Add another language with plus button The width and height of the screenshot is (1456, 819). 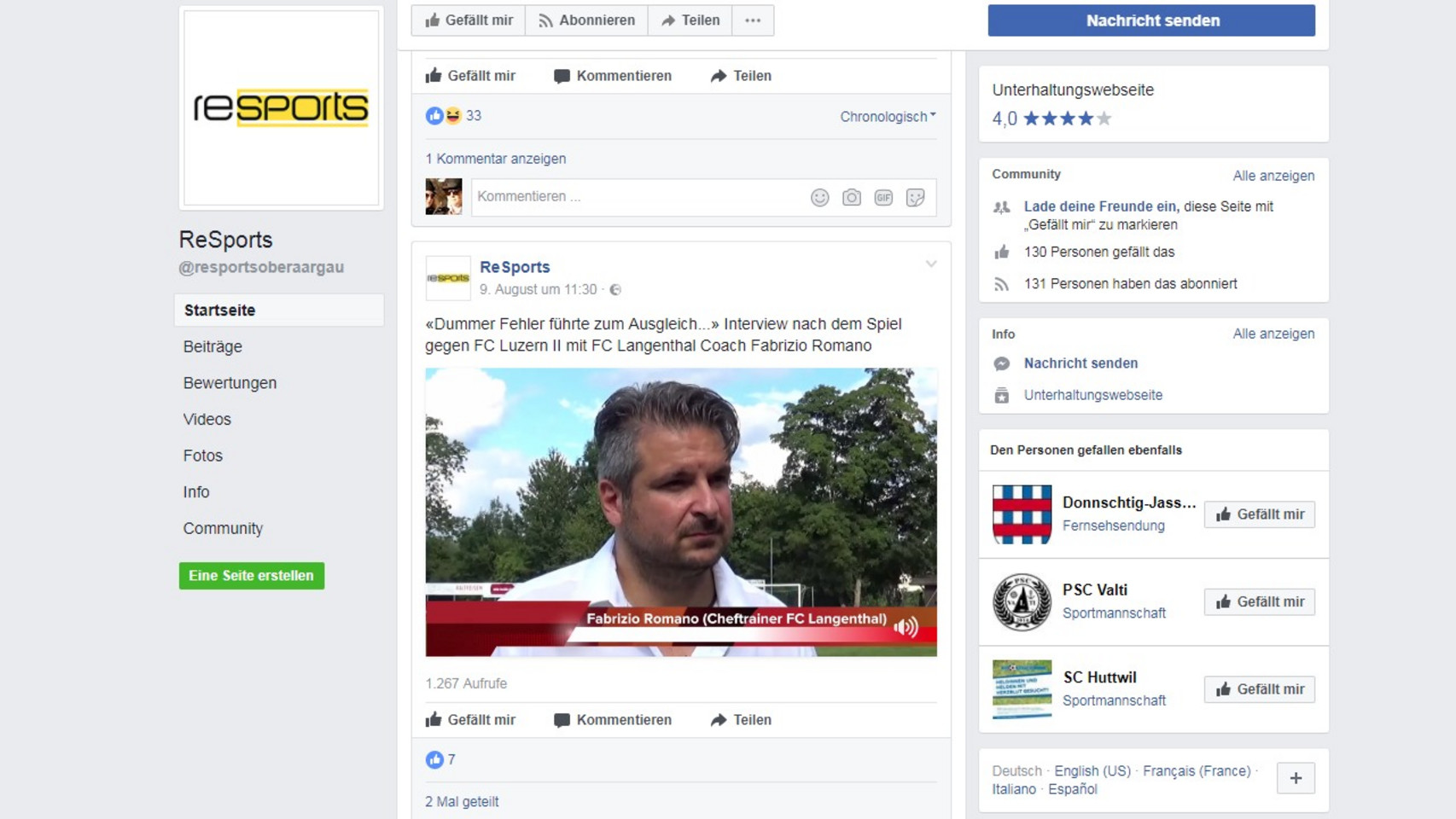pos(1296,778)
